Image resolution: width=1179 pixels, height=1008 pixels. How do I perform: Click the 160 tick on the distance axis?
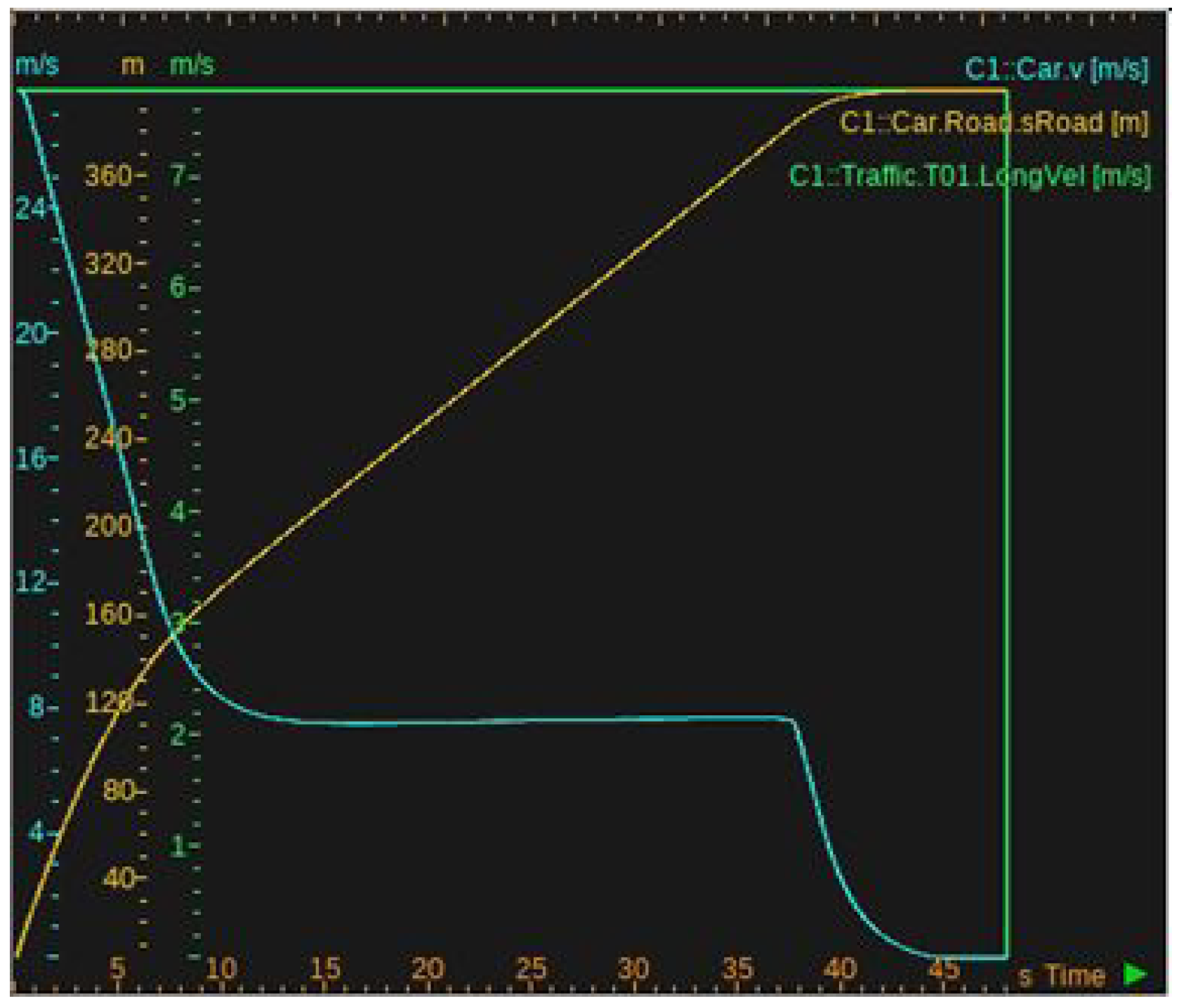pyautogui.click(x=108, y=615)
